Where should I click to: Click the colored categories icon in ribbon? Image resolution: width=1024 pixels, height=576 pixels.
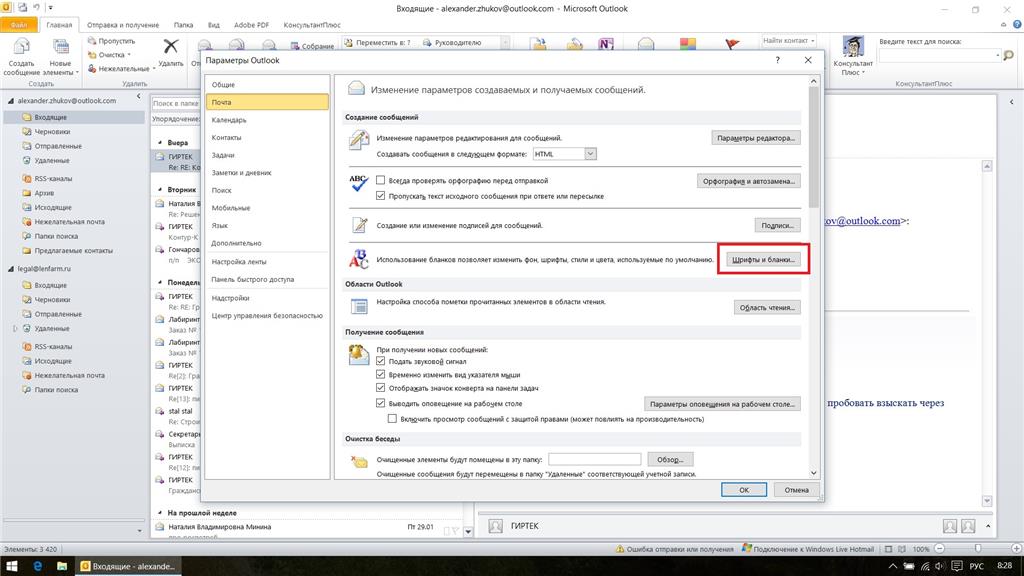688,44
